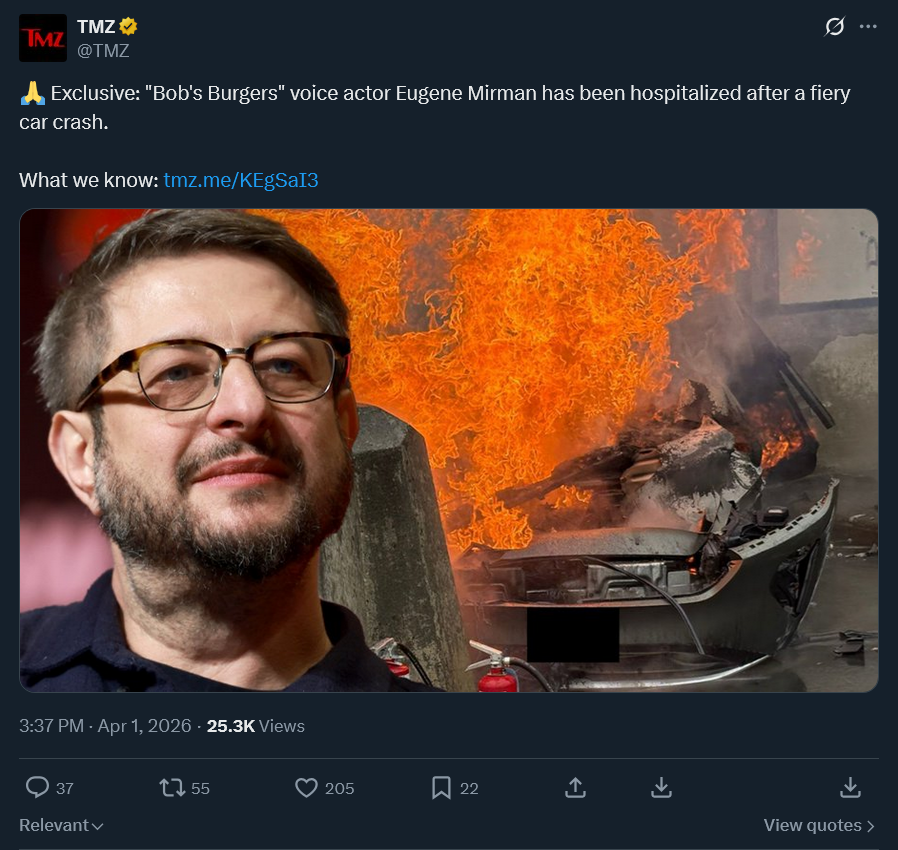
Task: Click the far-right download icon
Action: pyautogui.click(x=850, y=788)
